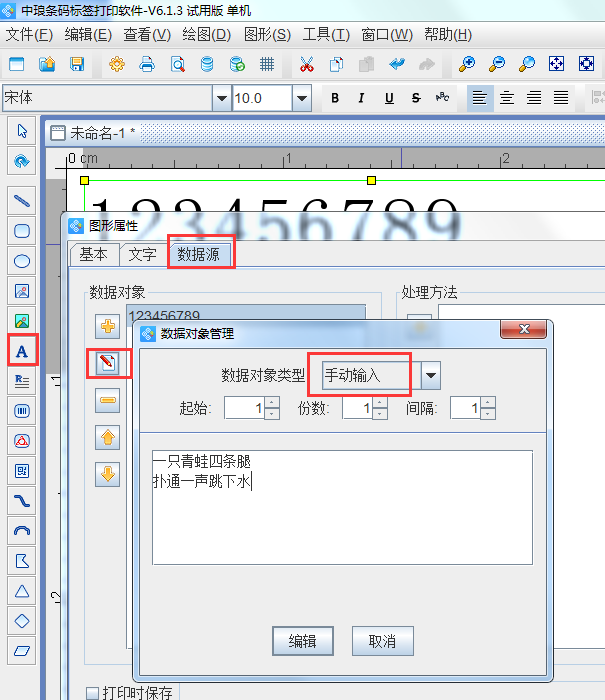Click the Print icon
This screenshot has height=700, width=605.
(x=147, y=64)
